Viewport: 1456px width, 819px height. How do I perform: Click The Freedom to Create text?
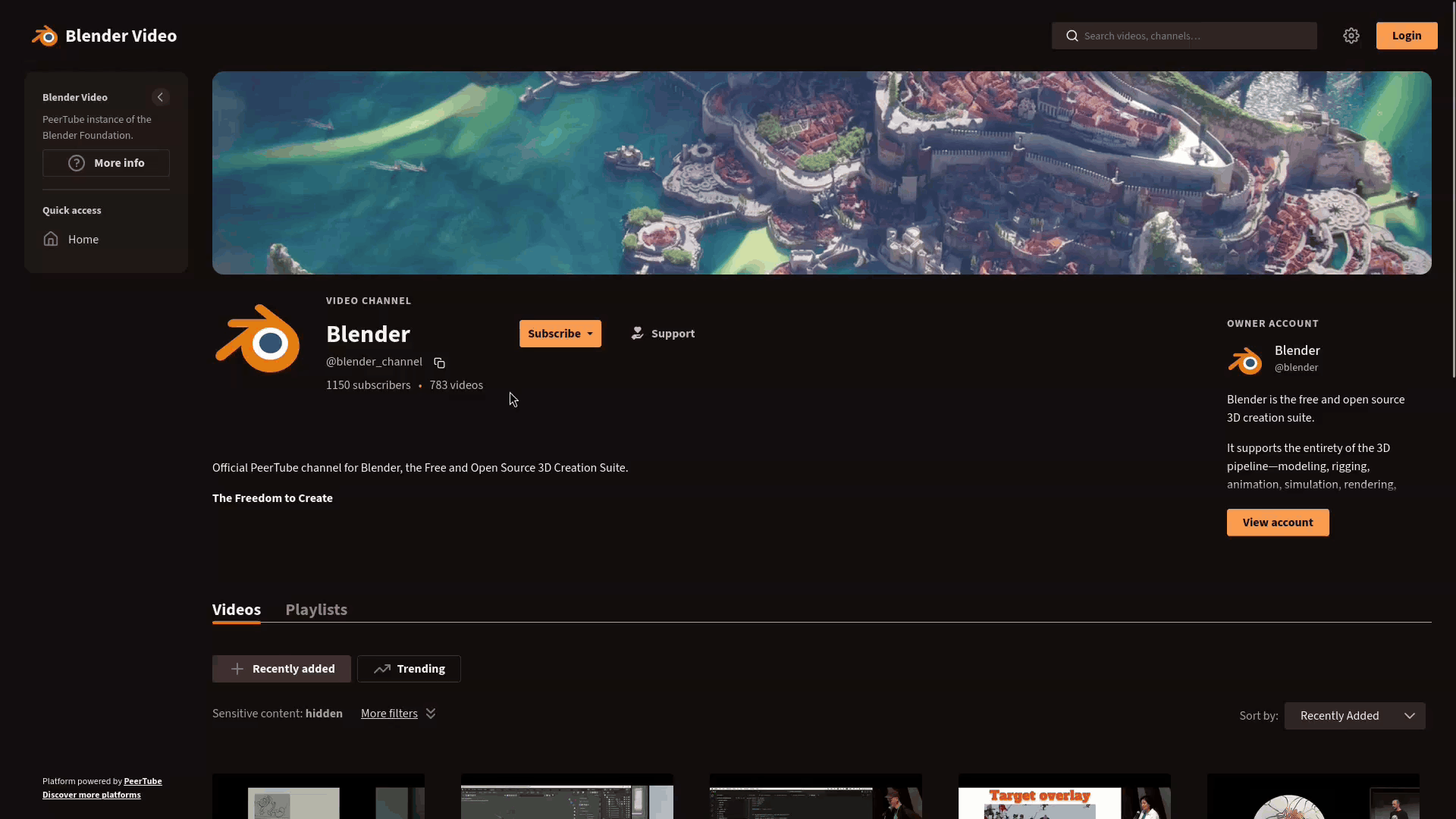[272, 498]
